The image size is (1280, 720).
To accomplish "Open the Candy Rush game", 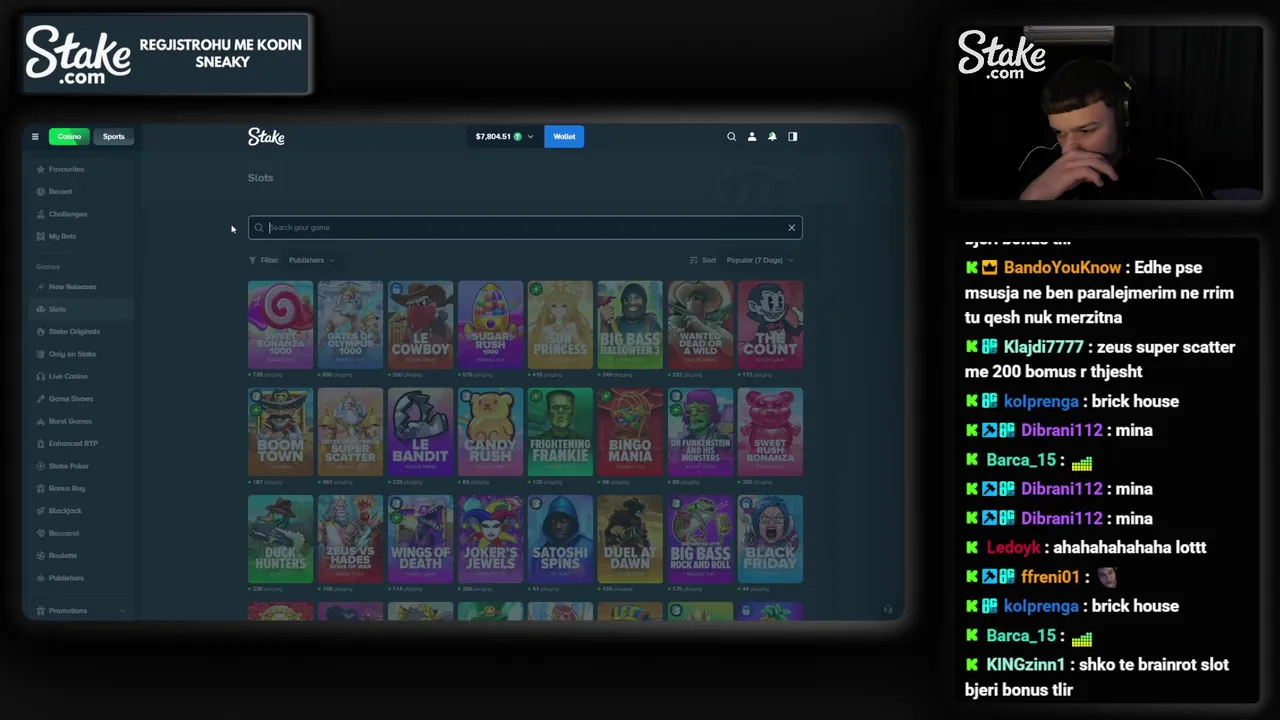I will click(x=490, y=432).
